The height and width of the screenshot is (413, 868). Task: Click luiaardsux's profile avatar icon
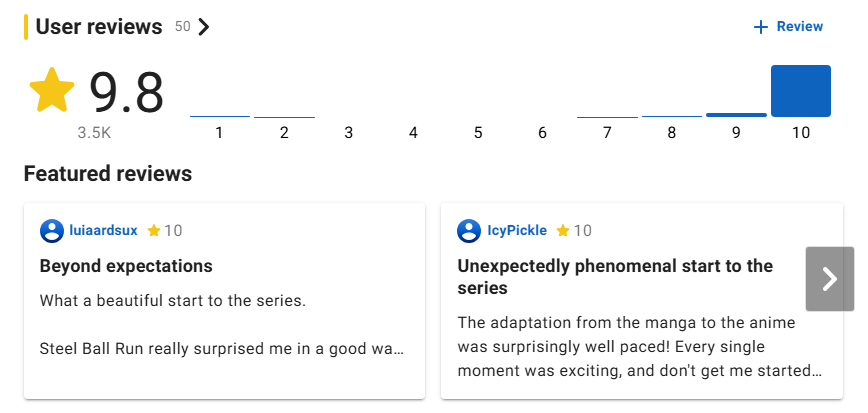(x=52, y=231)
